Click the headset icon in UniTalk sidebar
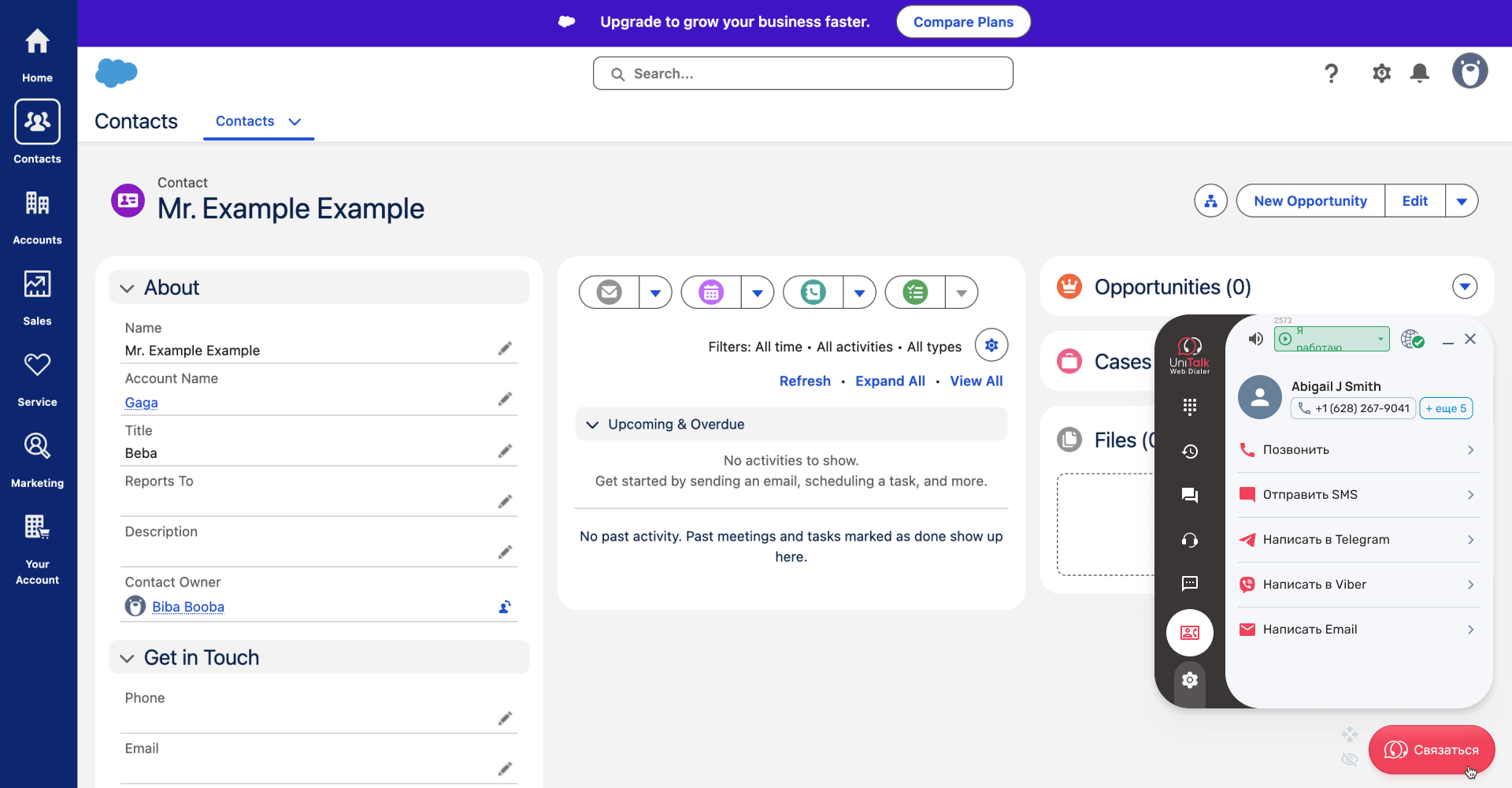This screenshot has height=788, width=1512. tap(1190, 540)
